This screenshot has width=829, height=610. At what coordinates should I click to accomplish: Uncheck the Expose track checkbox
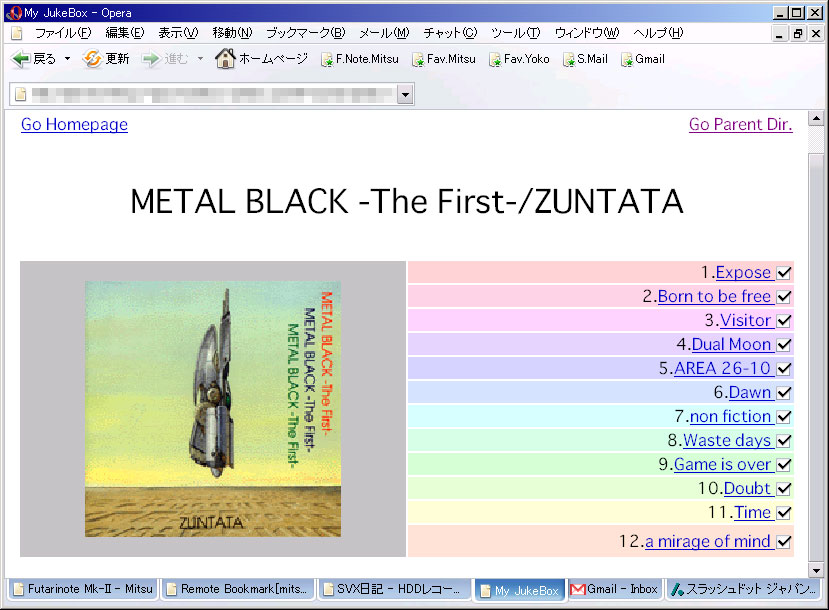tap(784, 273)
